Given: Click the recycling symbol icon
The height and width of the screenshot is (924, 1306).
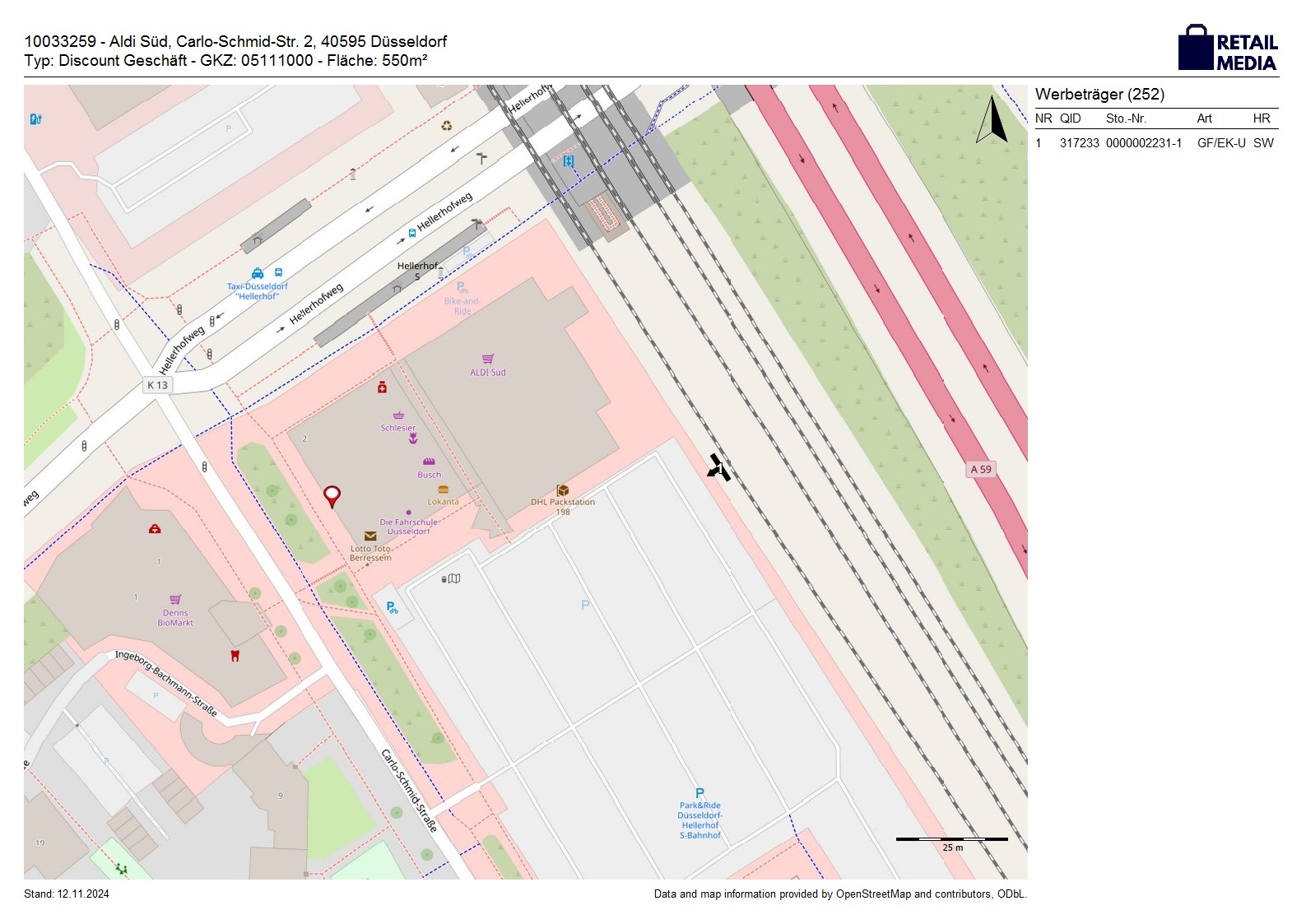Looking at the screenshot, I should (446, 126).
